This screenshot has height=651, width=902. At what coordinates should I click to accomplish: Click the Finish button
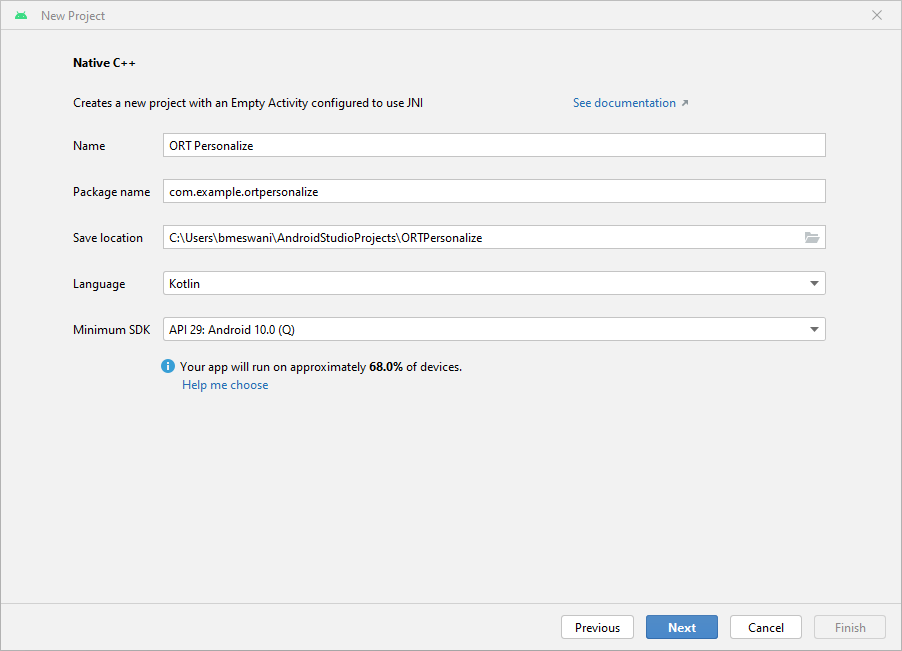click(x=849, y=627)
